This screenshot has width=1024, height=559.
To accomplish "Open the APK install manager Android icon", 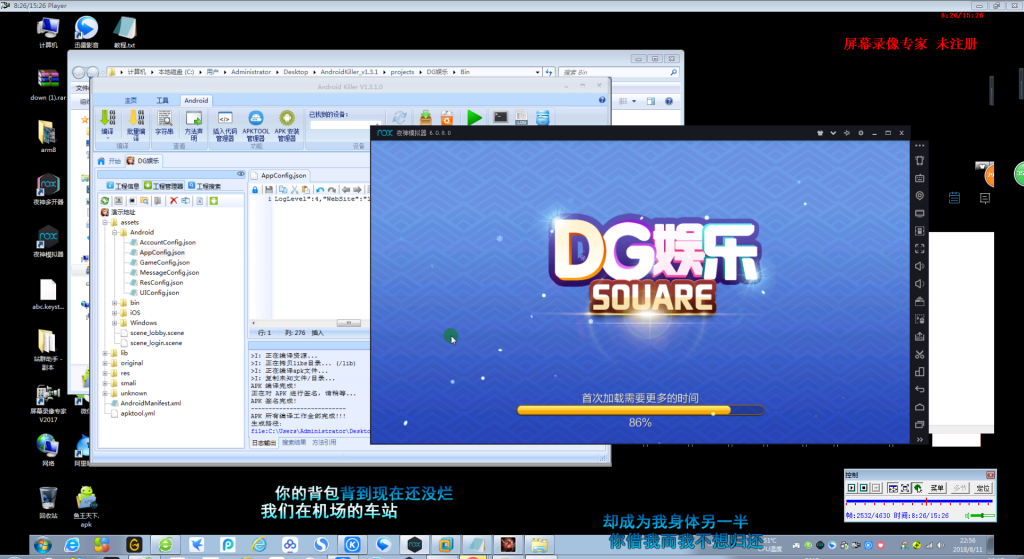I will click(x=287, y=125).
